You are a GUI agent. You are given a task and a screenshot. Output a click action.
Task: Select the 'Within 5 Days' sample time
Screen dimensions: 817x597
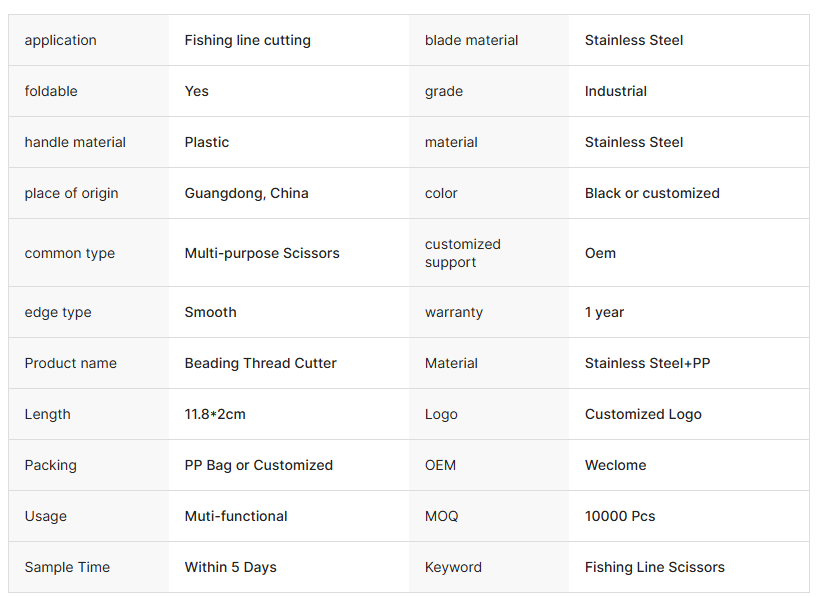click(230, 567)
